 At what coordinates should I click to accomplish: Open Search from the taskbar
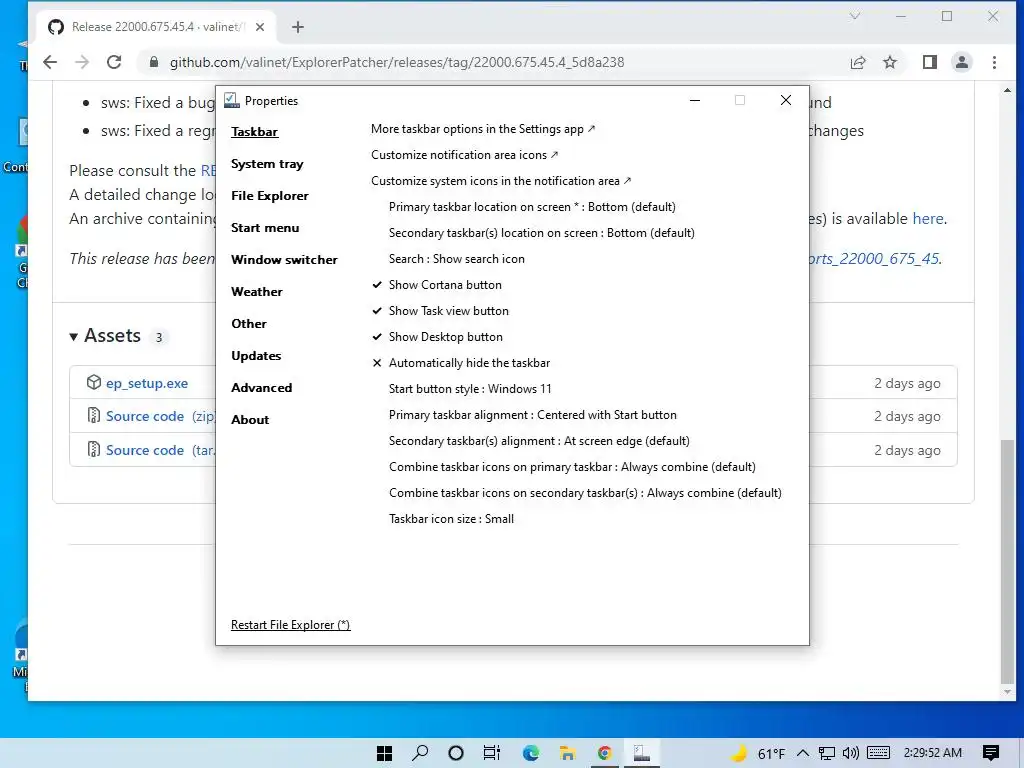tap(420, 753)
